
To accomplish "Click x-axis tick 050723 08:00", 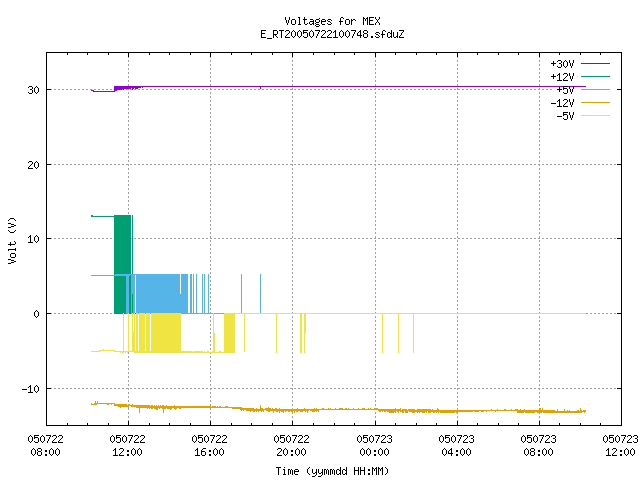I will [x=539, y=446].
